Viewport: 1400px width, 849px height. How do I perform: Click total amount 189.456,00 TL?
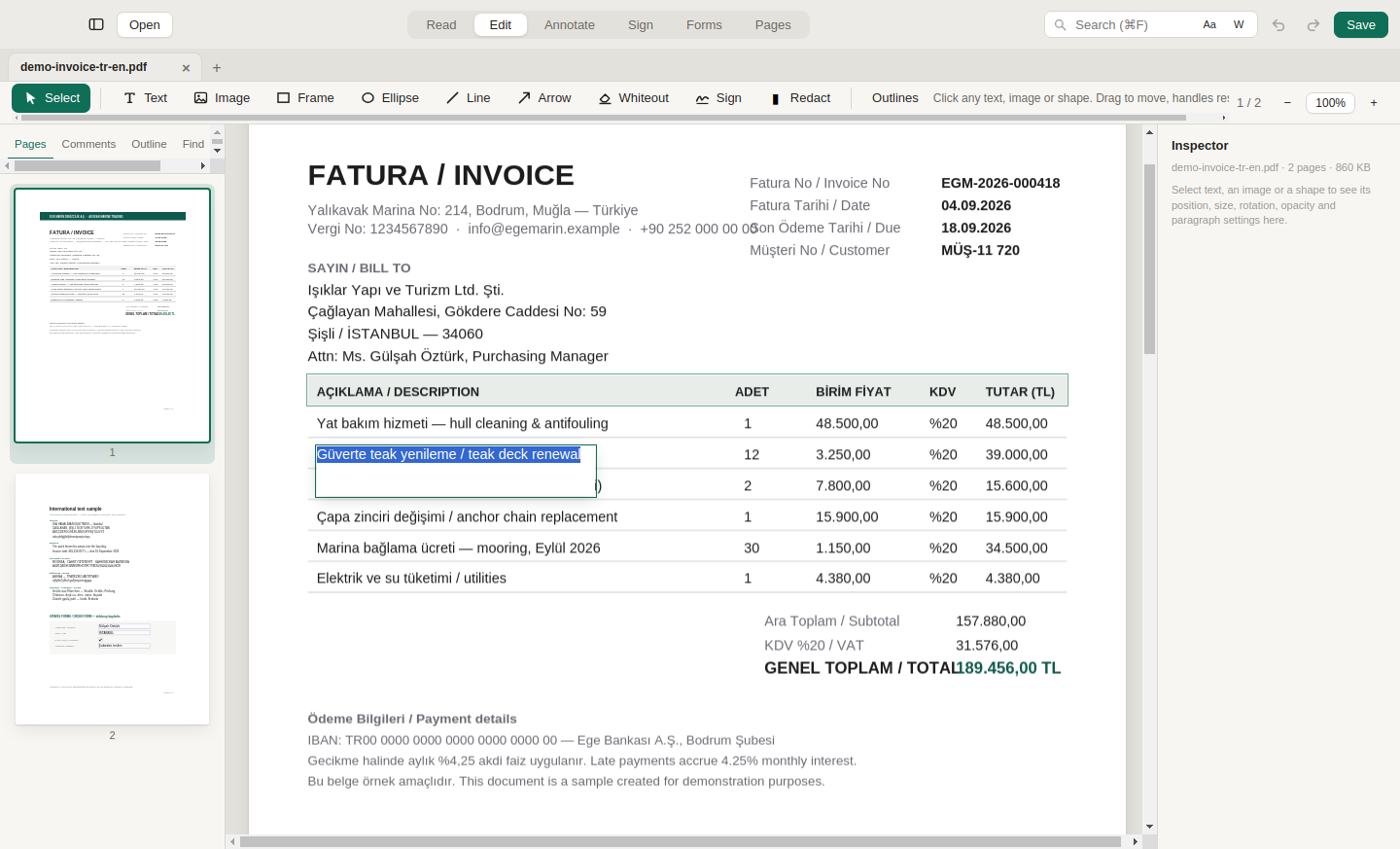point(1008,668)
